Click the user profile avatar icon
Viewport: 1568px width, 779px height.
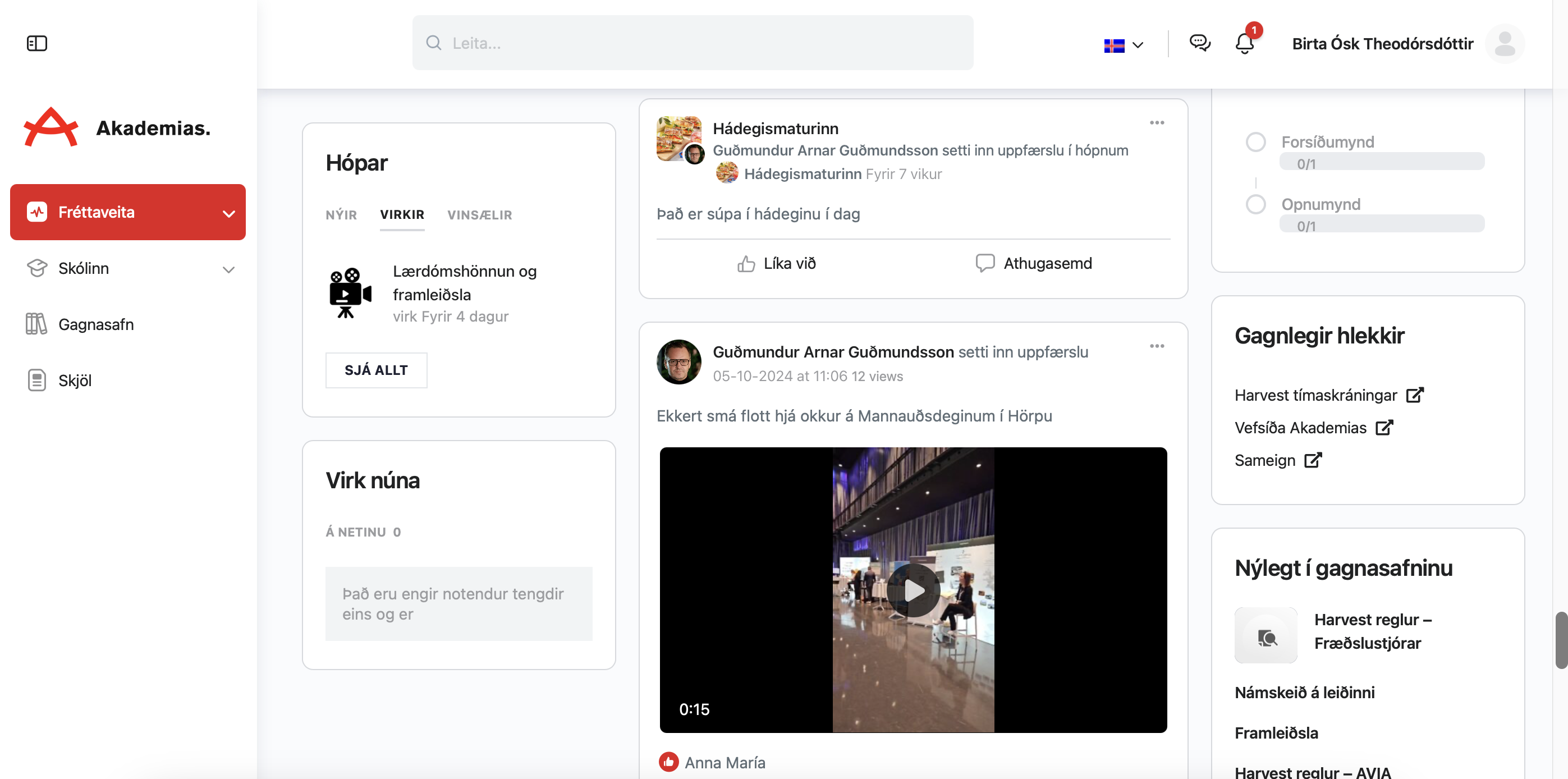[1504, 44]
